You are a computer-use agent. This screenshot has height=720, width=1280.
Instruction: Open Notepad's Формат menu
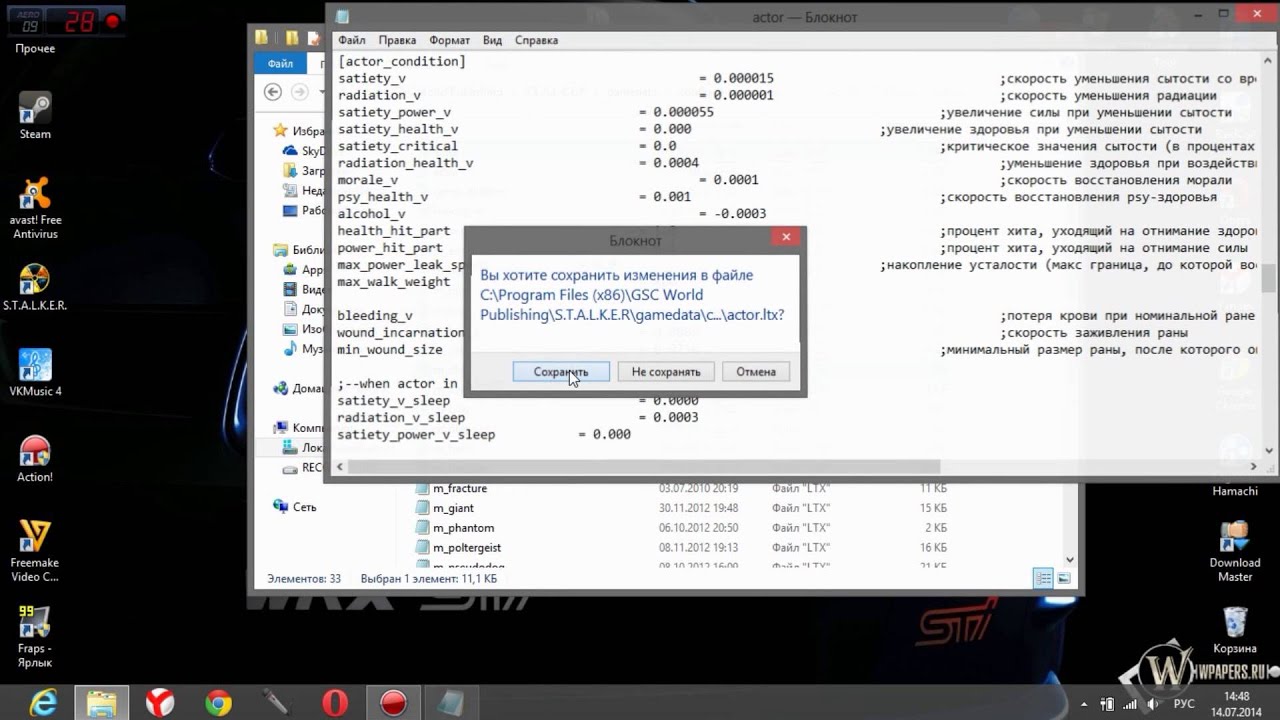449,40
